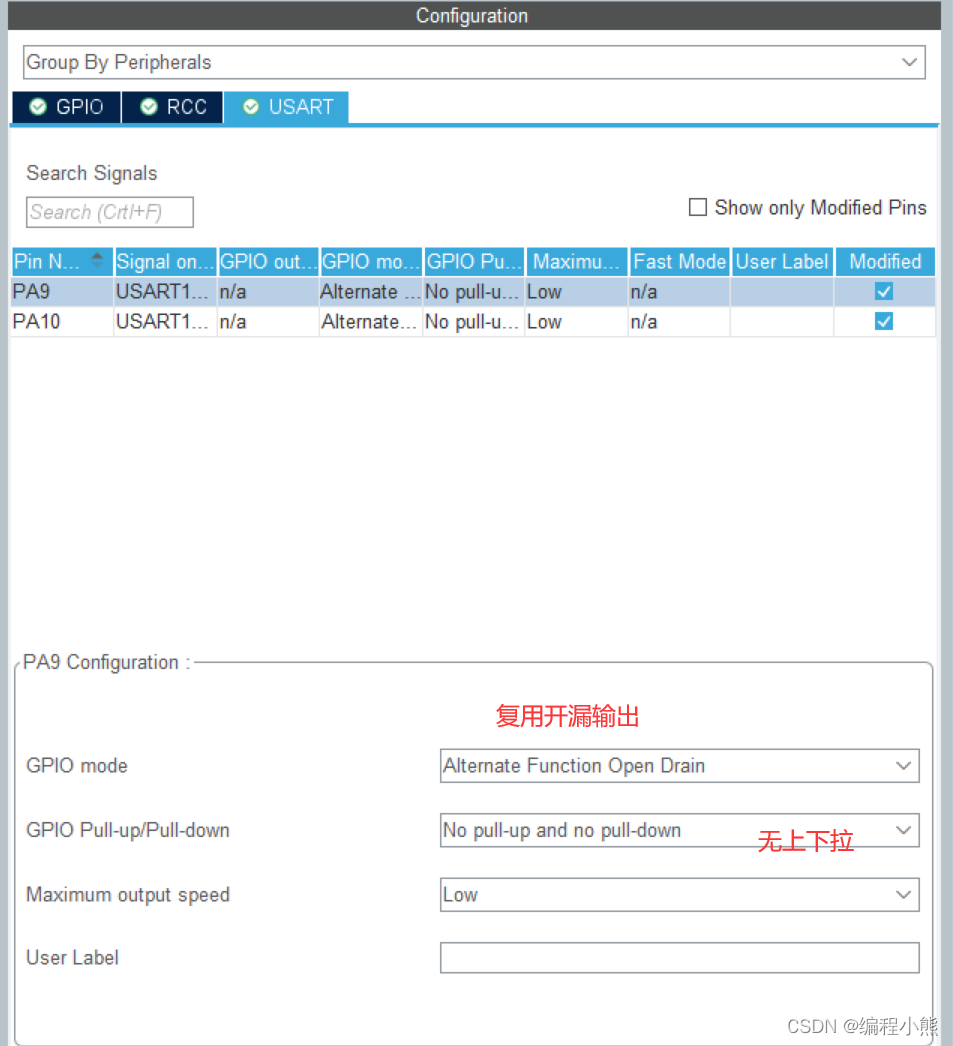This screenshot has height=1046, width=953.
Task: Sort by Signal on Pin column header
Action: pos(165,262)
